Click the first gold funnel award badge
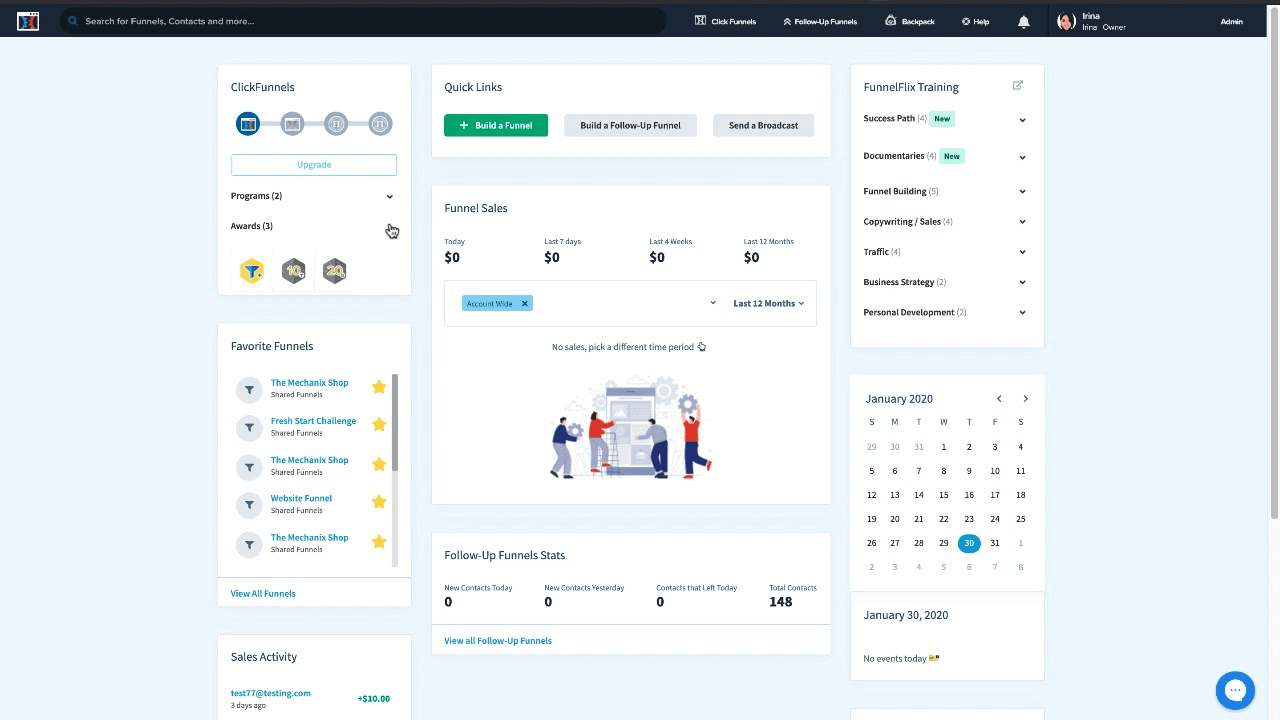Screen dimensions: 1280x720 coord(252,271)
